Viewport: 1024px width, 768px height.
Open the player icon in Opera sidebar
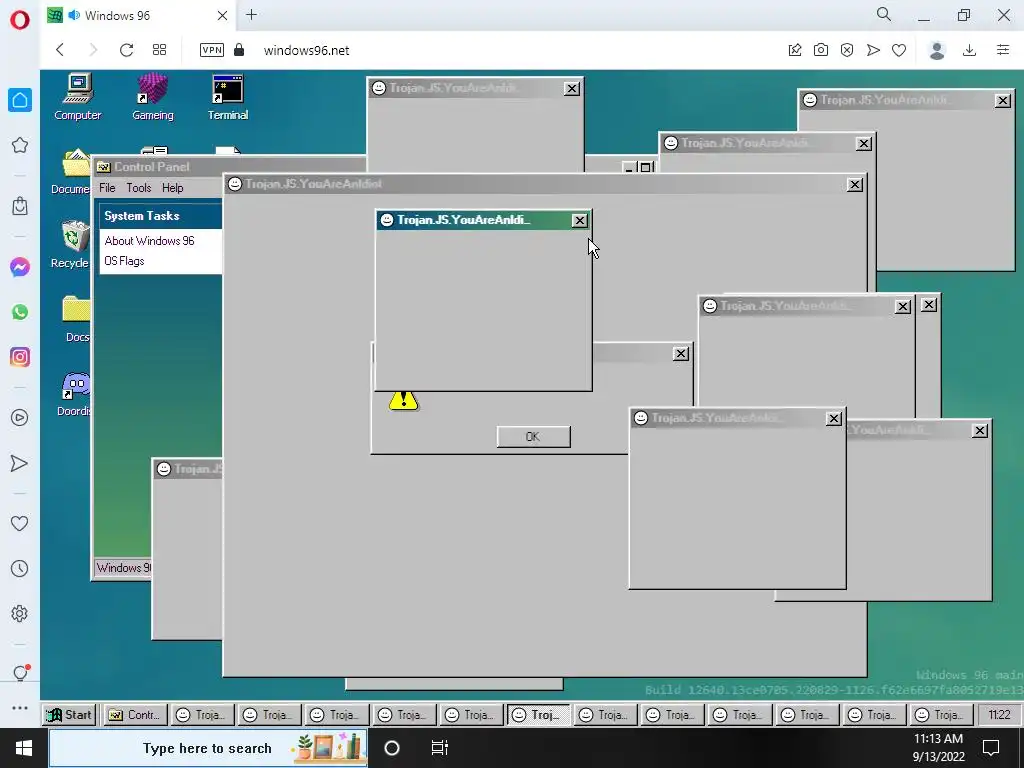point(20,418)
